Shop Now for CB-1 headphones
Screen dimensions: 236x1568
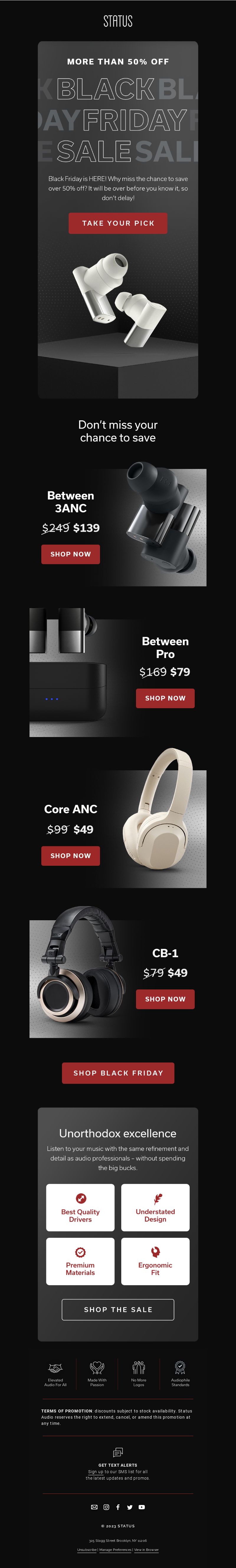tap(165, 999)
